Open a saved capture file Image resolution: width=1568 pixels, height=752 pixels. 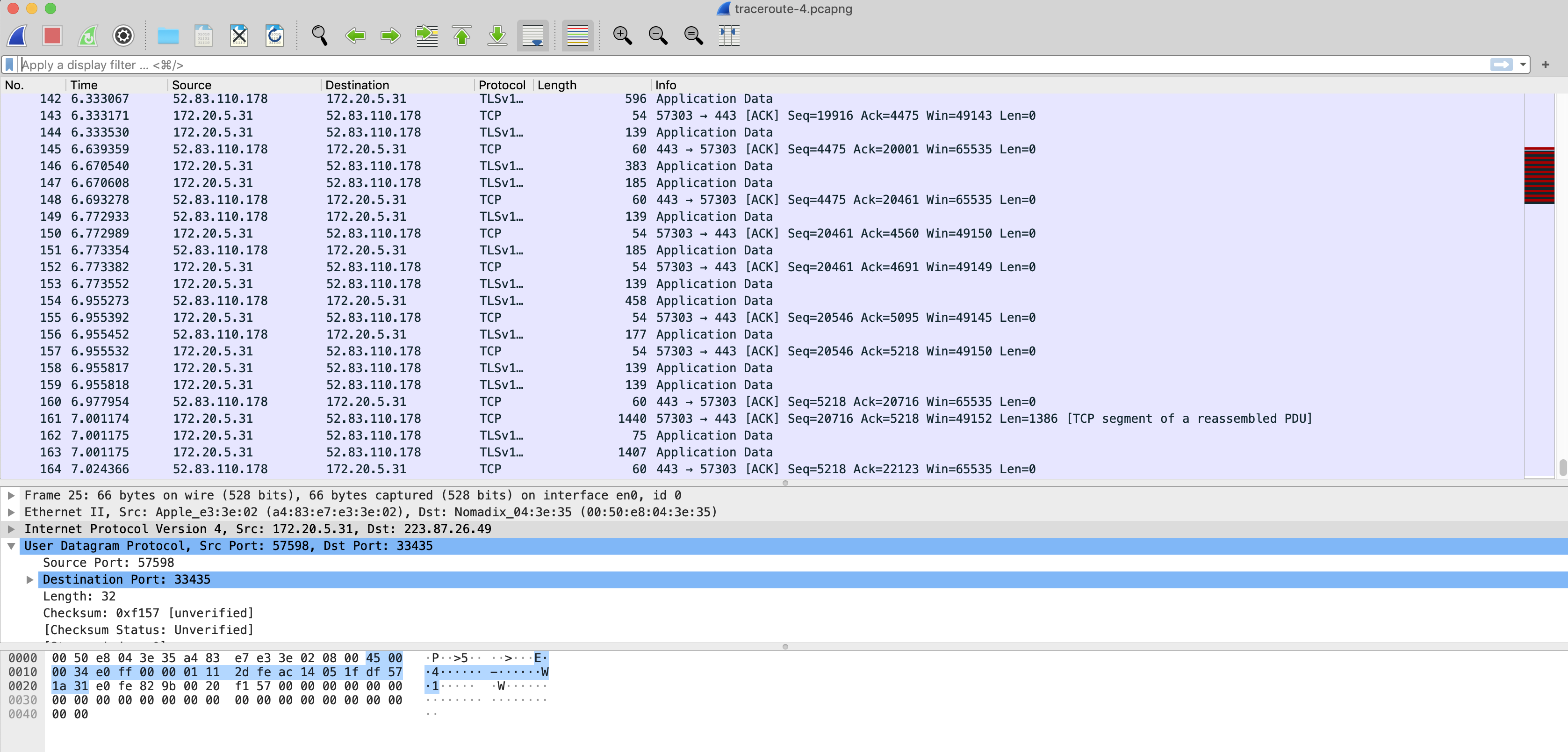point(168,36)
